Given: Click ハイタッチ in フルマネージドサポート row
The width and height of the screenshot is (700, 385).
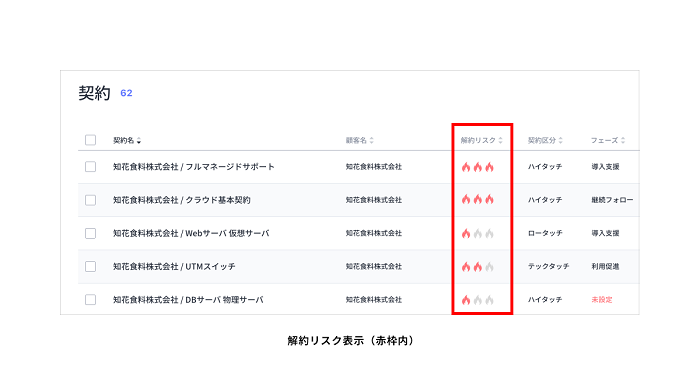Looking at the screenshot, I should pos(545,167).
